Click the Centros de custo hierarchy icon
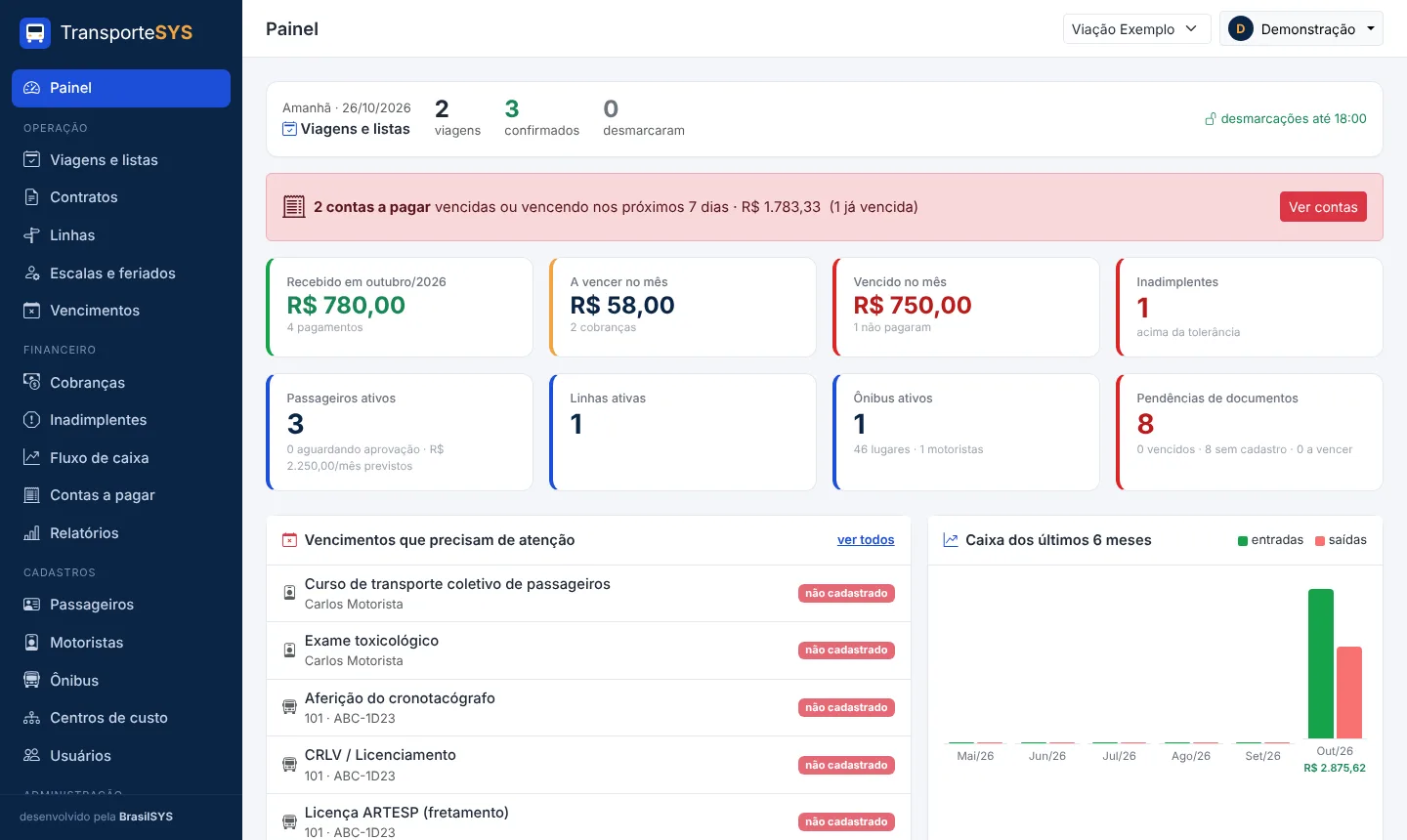The image size is (1407, 840). (x=32, y=718)
